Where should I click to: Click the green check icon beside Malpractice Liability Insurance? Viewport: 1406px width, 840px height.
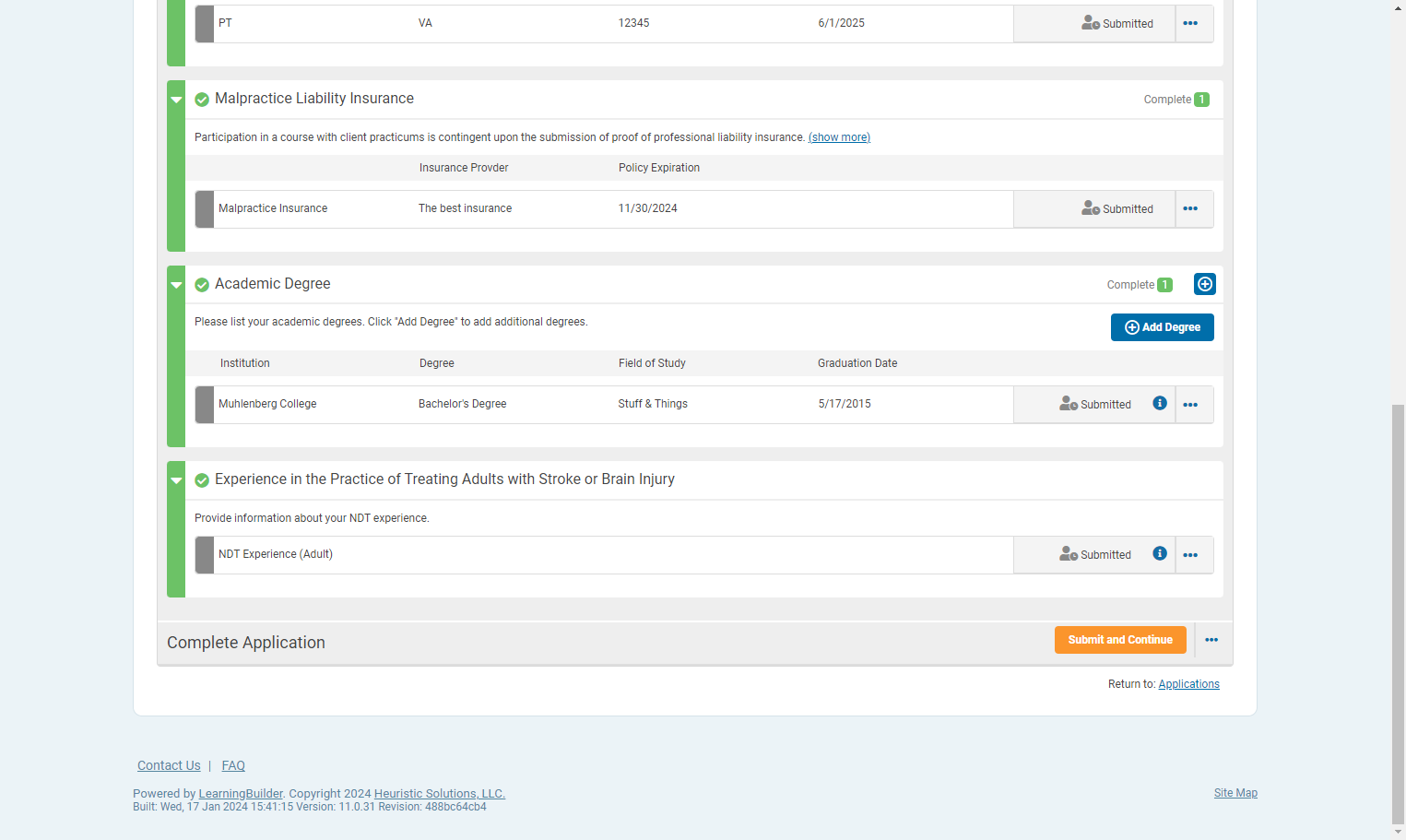pos(202,100)
